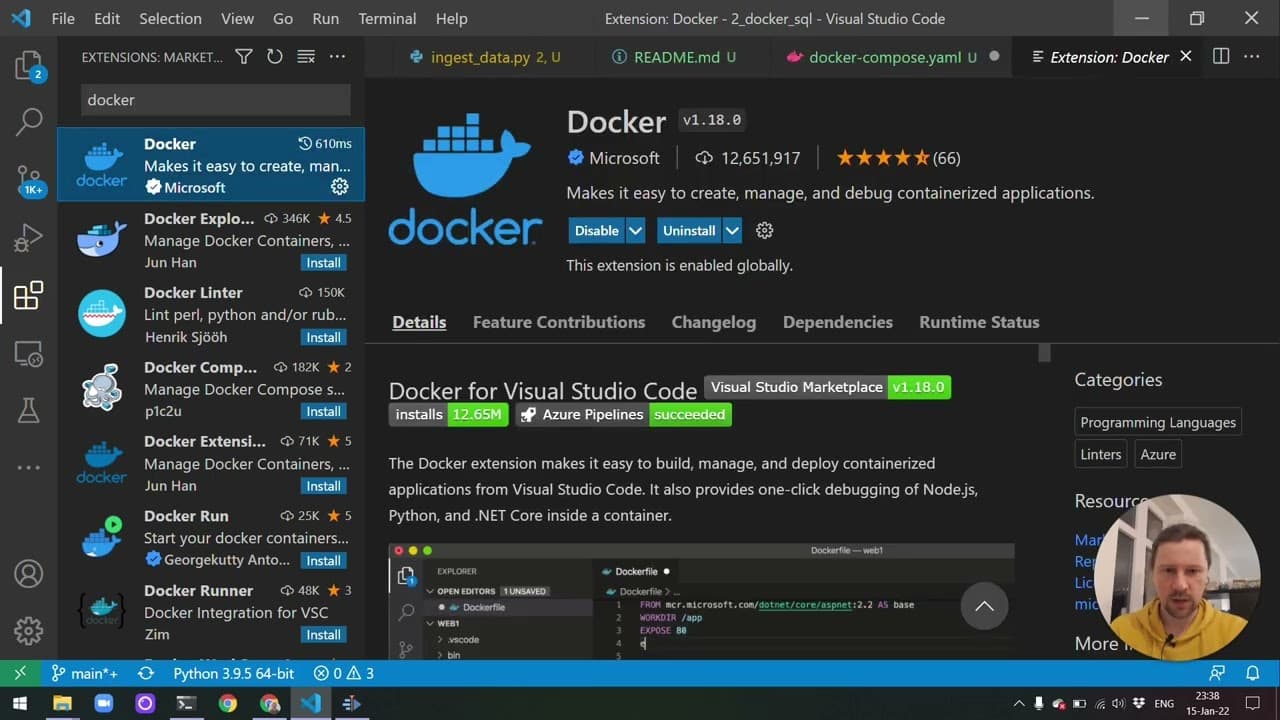Image resolution: width=1280 pixels, height=720 pixels.
Task: Open Extensions panel more actions ellipsis
Action: 337,57
